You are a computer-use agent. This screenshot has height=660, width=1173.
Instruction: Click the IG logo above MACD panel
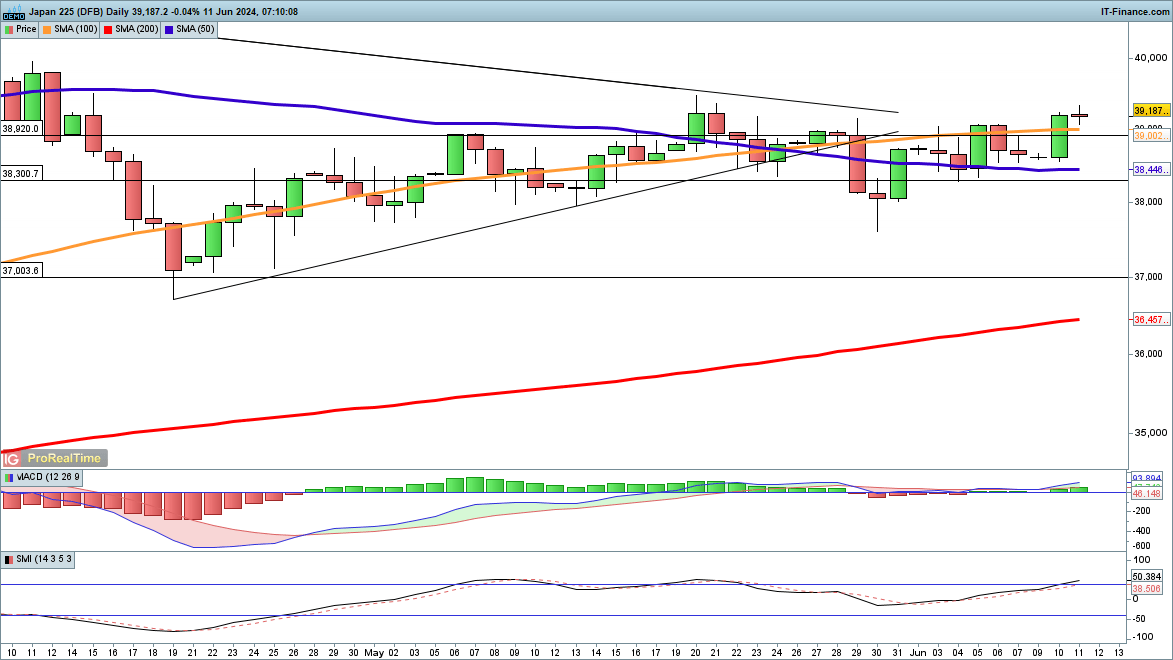point(12,458)
